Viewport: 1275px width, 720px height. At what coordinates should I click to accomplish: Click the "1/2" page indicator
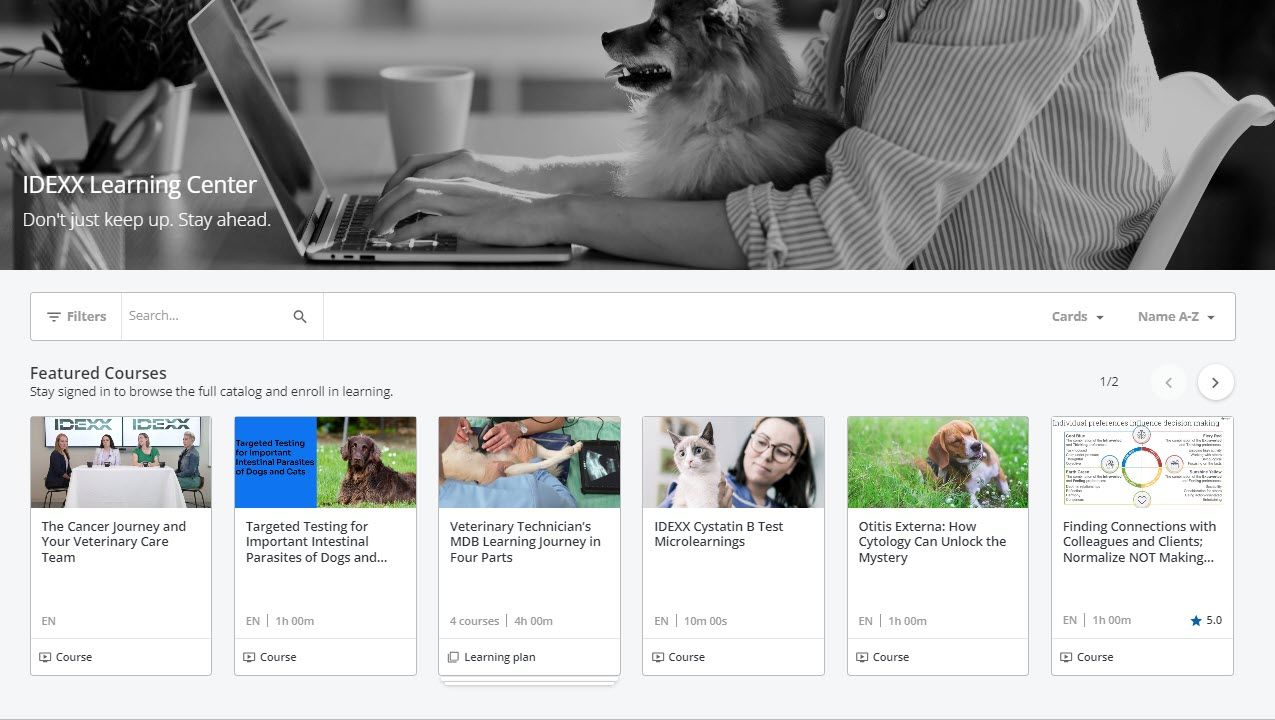[x=1109, y=382]
